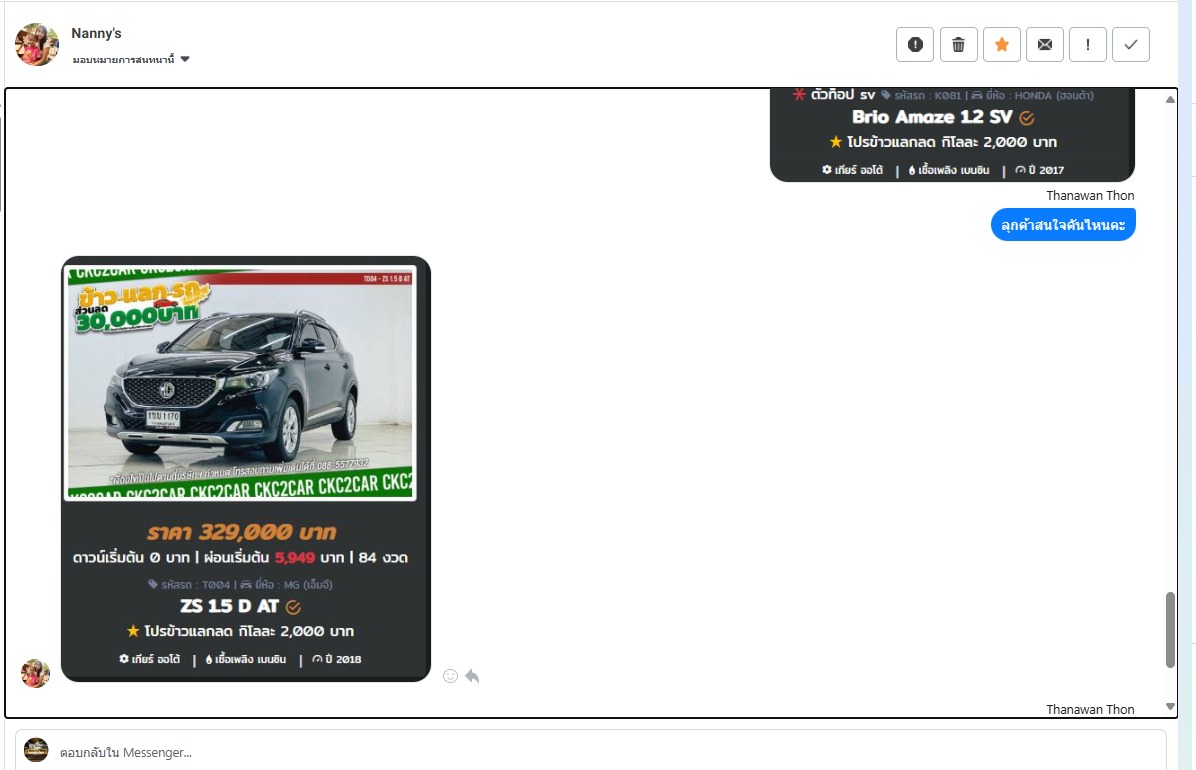Mark conversation as spam with octagon icon
1196x770 pixels.
click(x=914, y=44)
